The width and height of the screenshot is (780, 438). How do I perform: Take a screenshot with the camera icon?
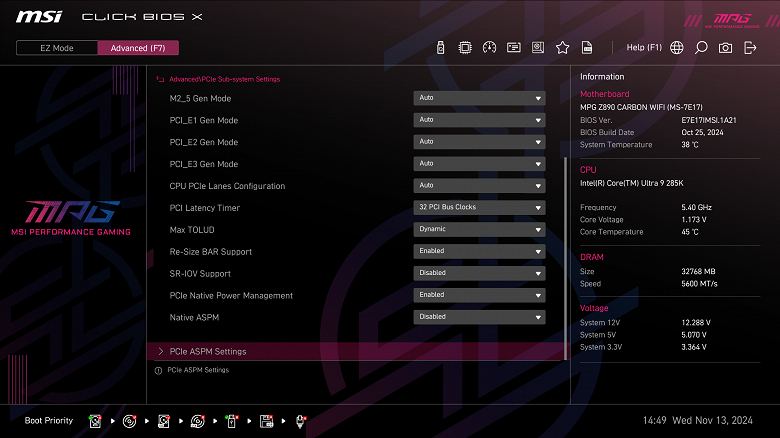coord(725,48)
